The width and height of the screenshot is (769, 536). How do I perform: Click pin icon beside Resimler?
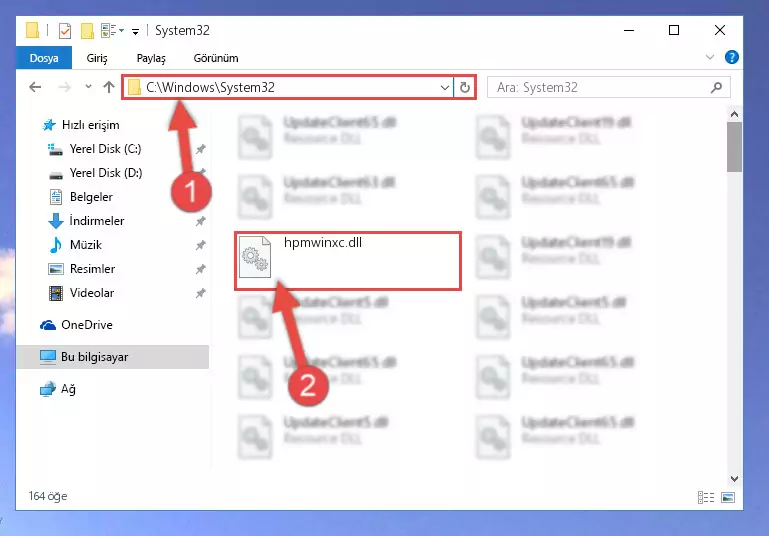coord(201,269)
